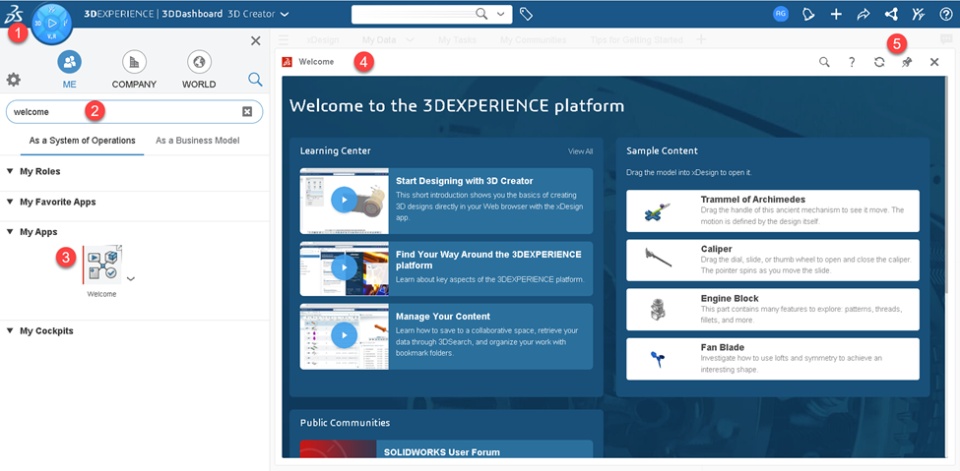Select the WORLD globe icon

point(199,62)
